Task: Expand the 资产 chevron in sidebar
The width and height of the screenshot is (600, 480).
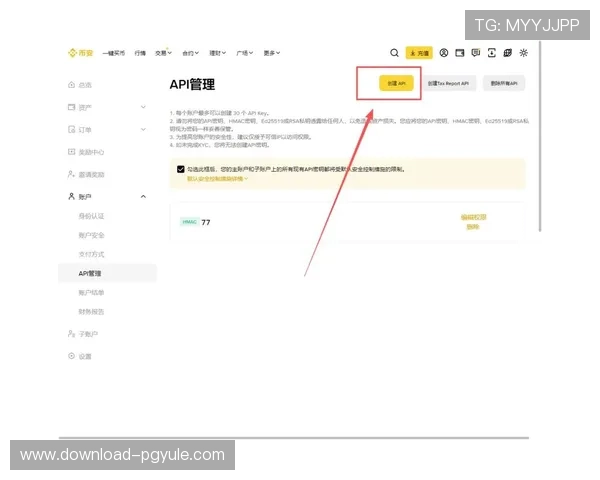Action: click(143, 107)
